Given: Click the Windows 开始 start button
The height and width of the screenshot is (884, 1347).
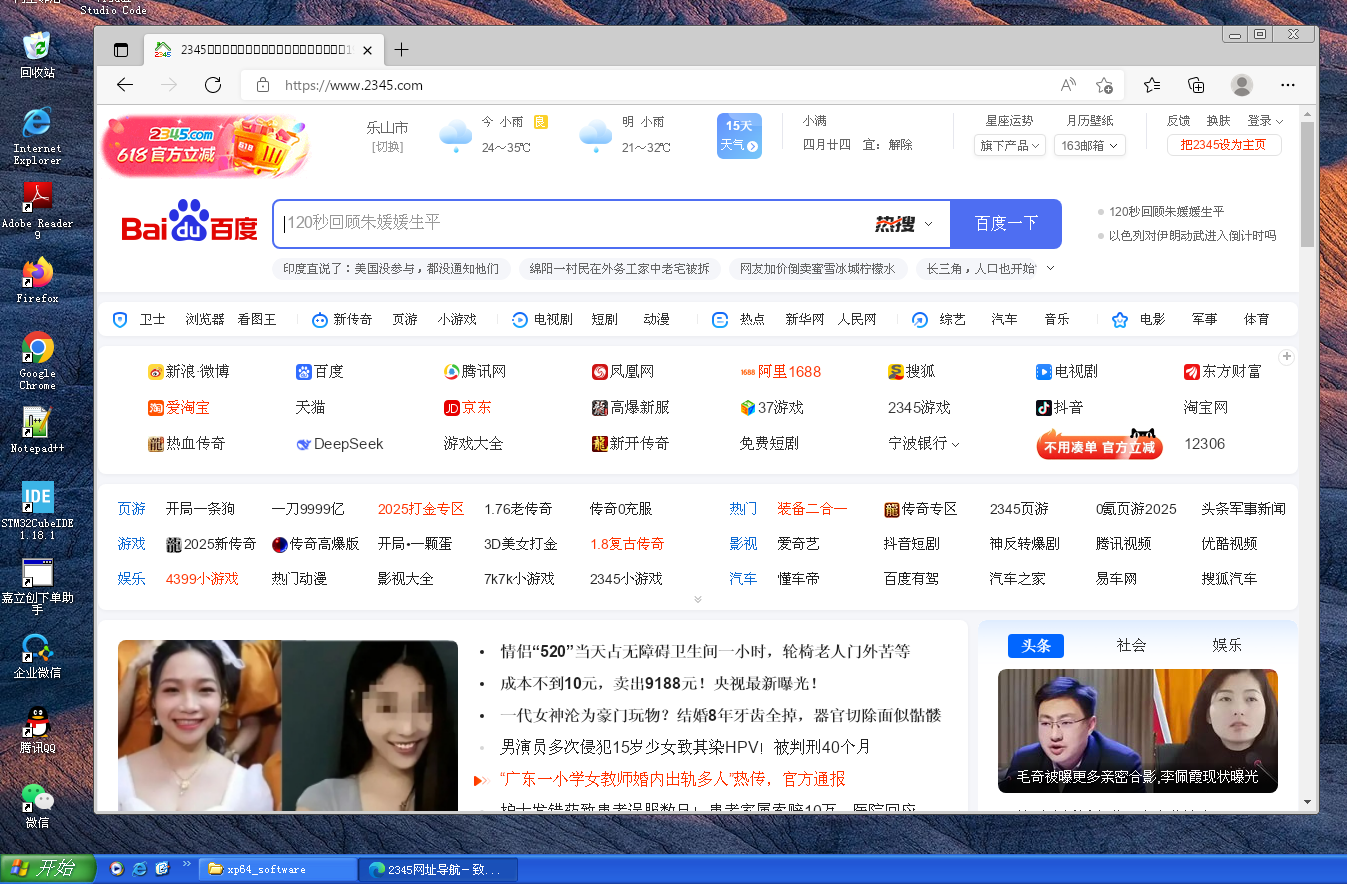Looking at the screenshot, I should tap(48, 868).
